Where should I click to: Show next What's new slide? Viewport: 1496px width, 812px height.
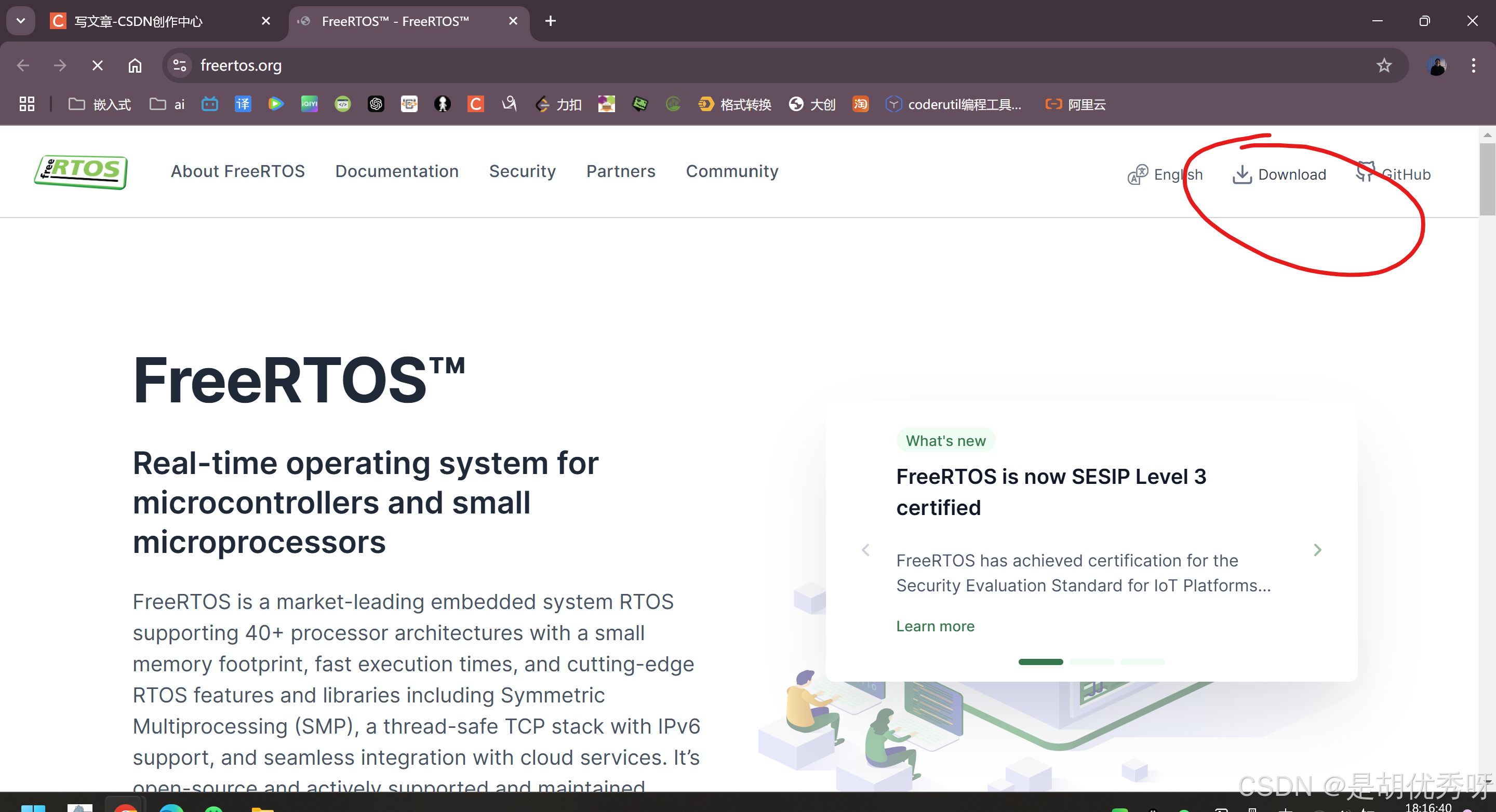[x=1317, y=550]
